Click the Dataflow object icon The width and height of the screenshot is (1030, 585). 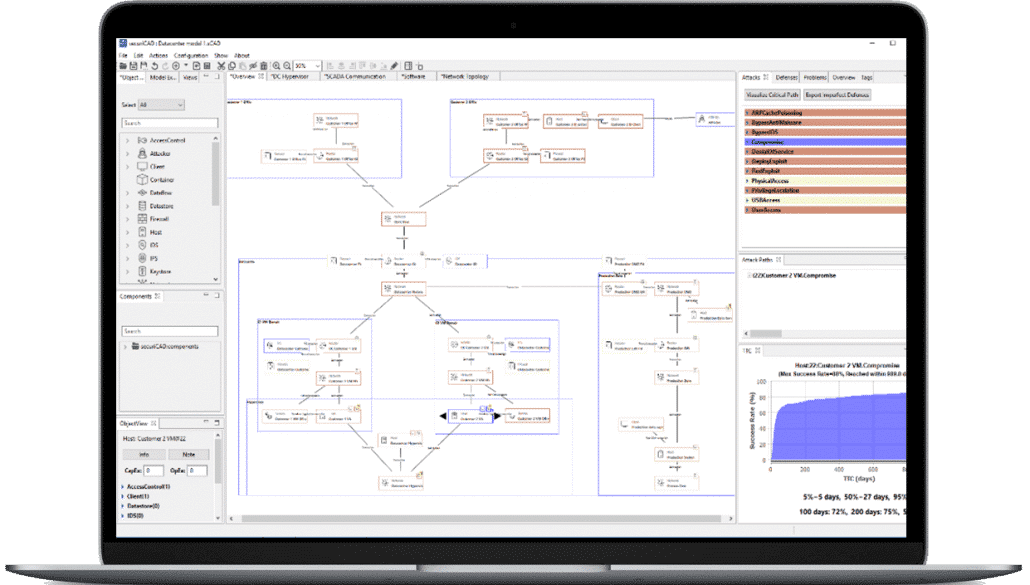pos(142,192)
